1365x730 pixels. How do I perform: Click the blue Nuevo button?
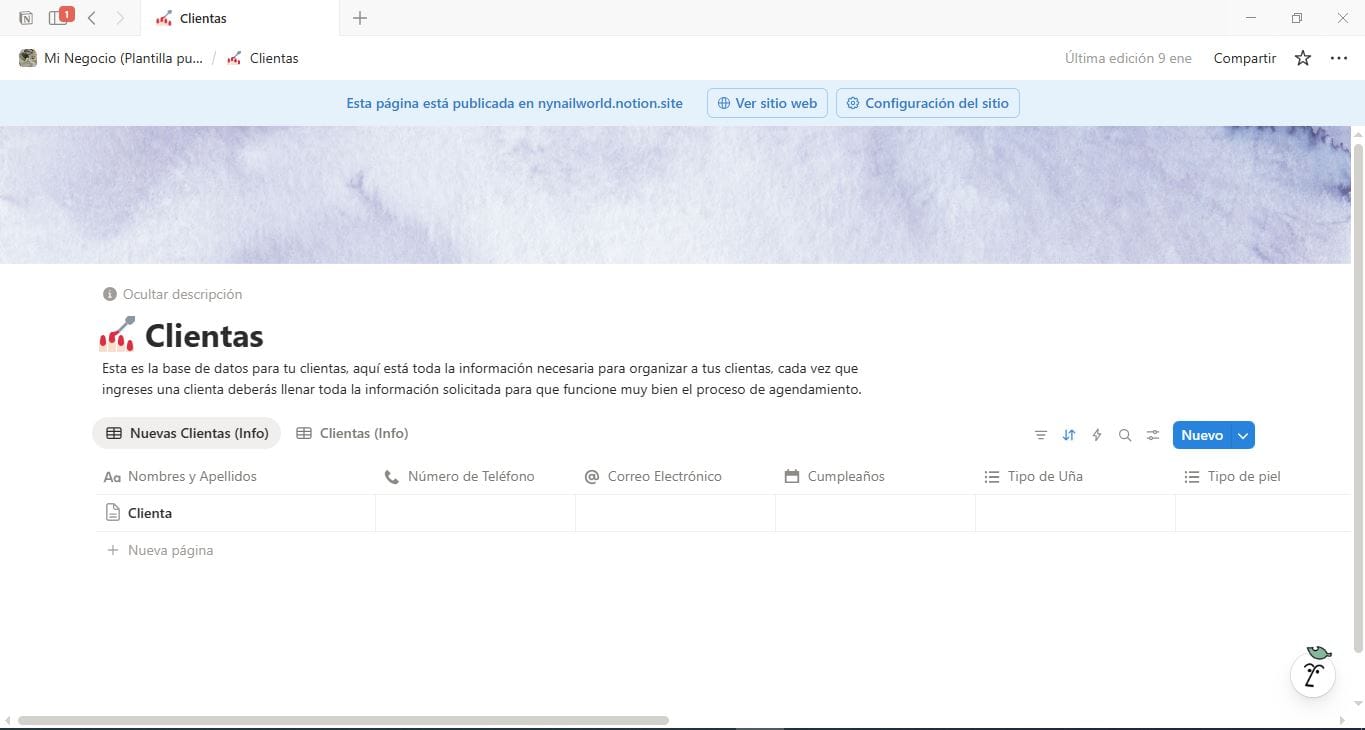click(x=1202, y=435)
